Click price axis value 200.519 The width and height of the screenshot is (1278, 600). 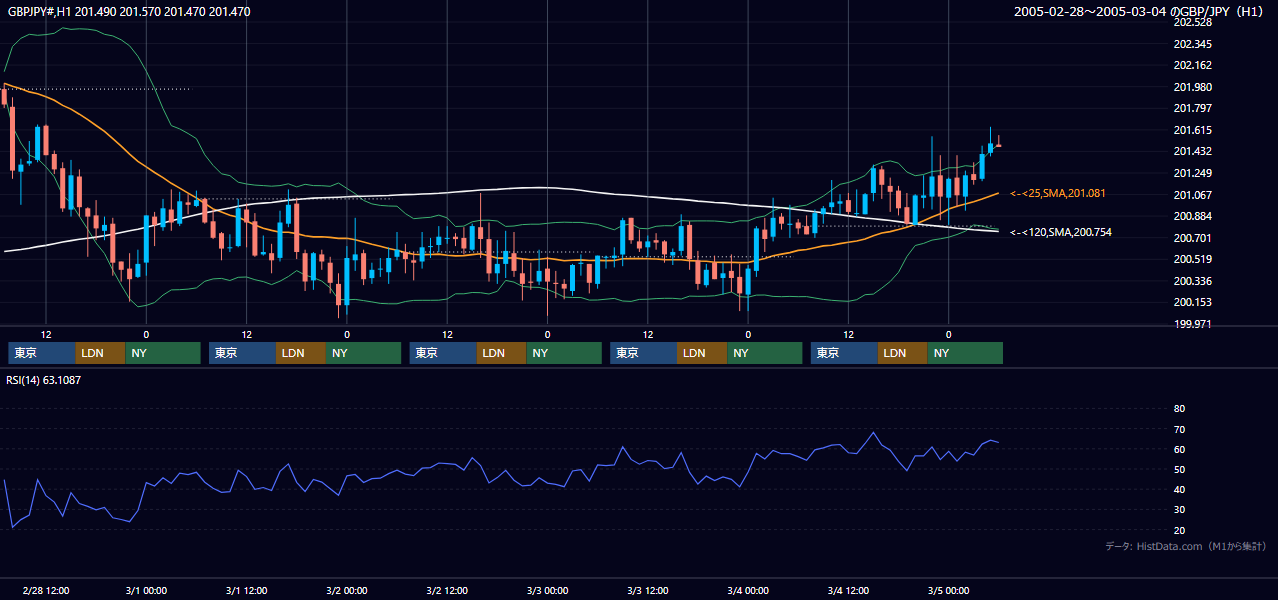(1192, 259)
